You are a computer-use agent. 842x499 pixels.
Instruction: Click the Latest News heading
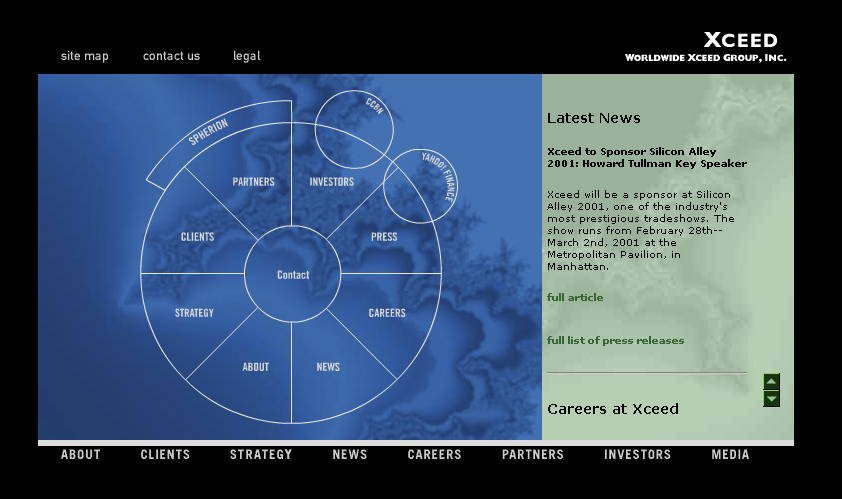click(x=593, y=118)
